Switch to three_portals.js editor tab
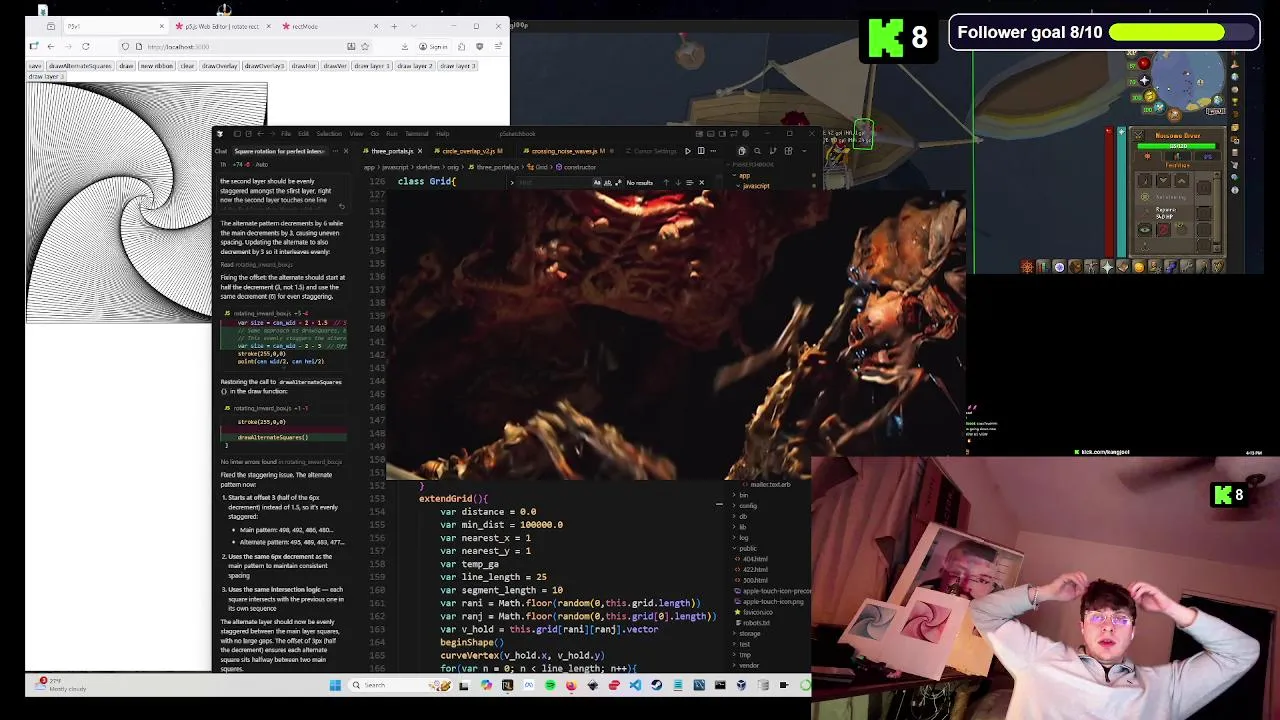 pyautogui.click(x=392, y=151)
